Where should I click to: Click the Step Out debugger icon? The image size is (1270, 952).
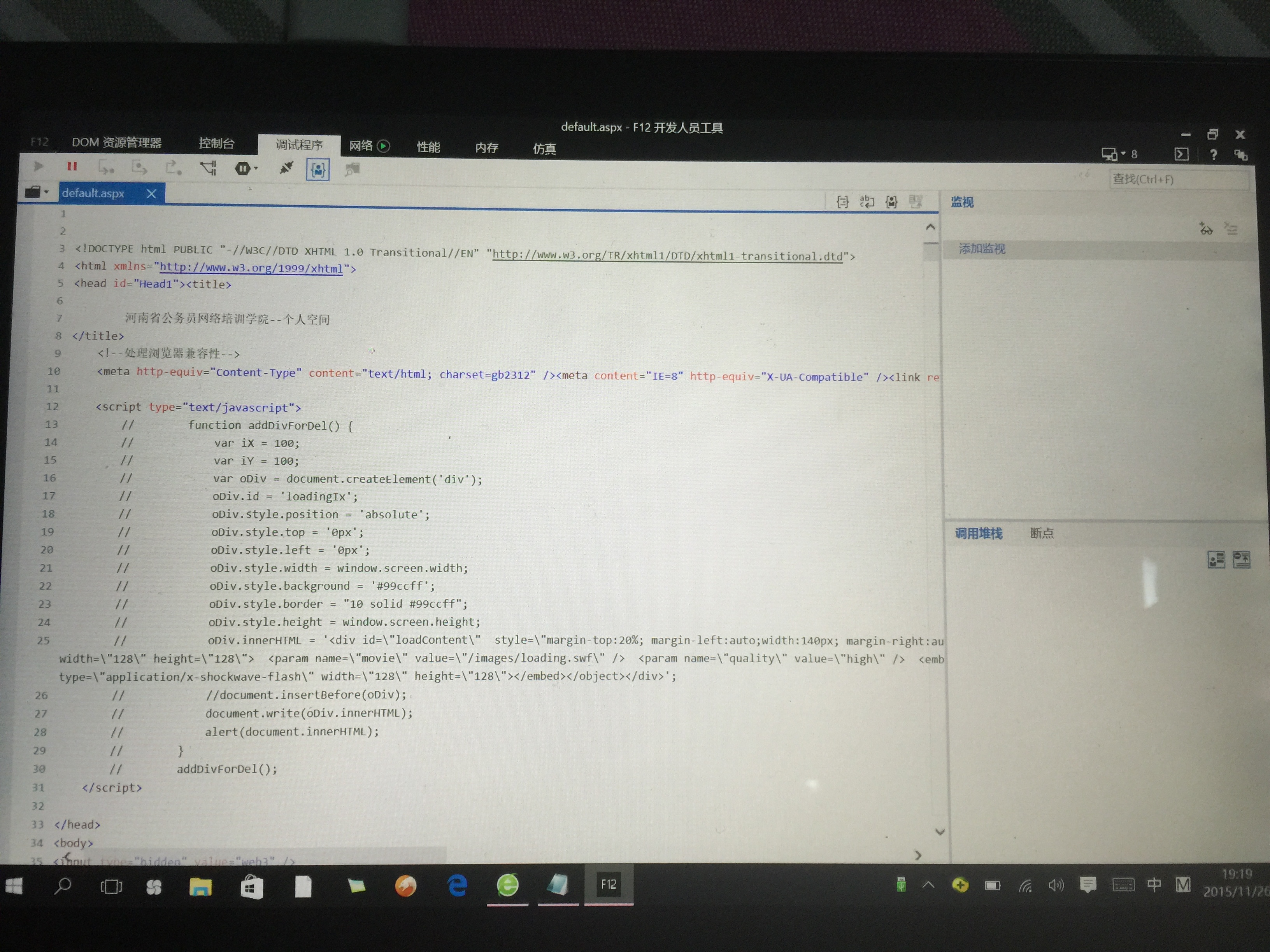coord(173,168)
